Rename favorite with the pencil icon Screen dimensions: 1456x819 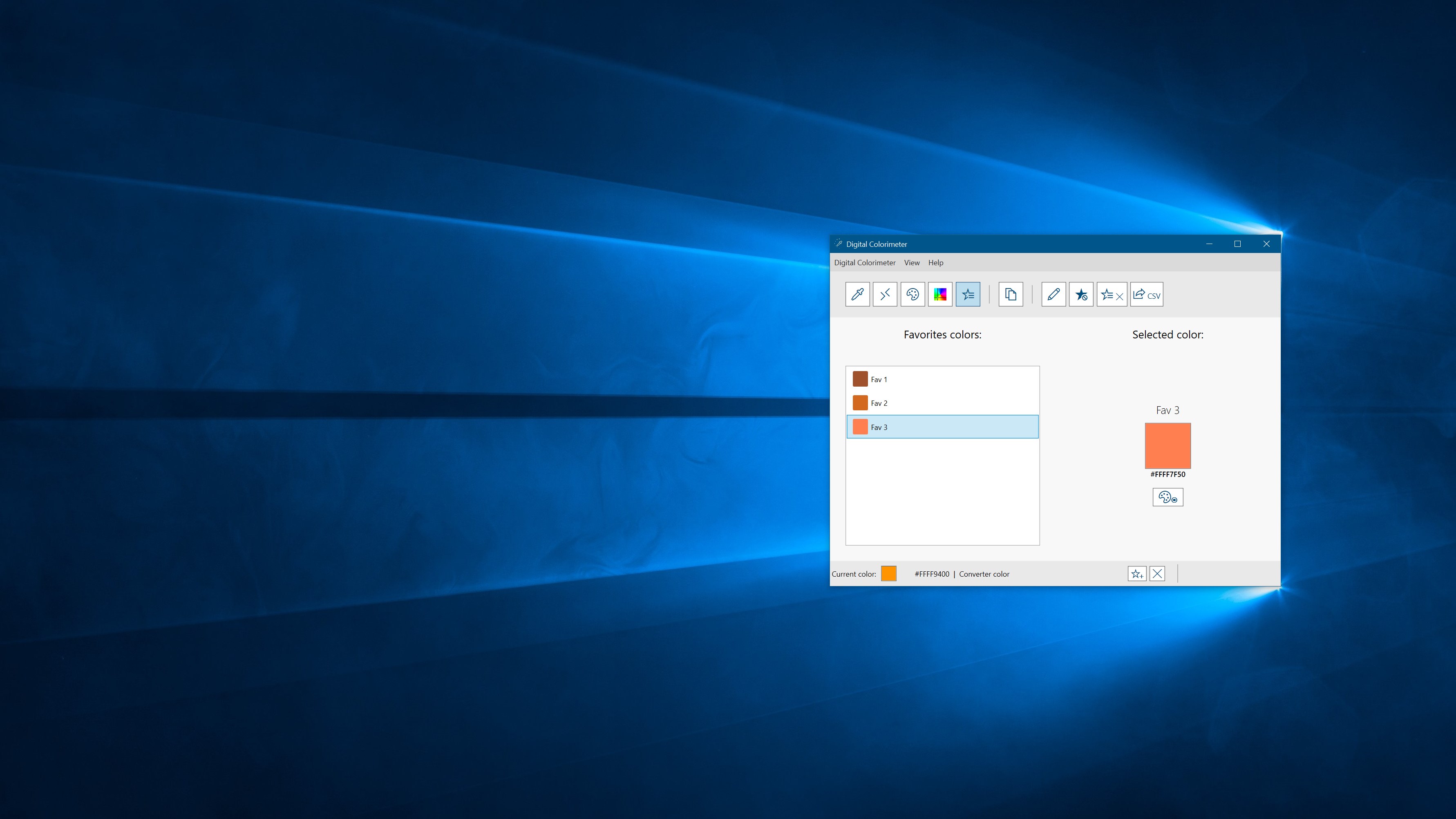(x=1053, y=295)
